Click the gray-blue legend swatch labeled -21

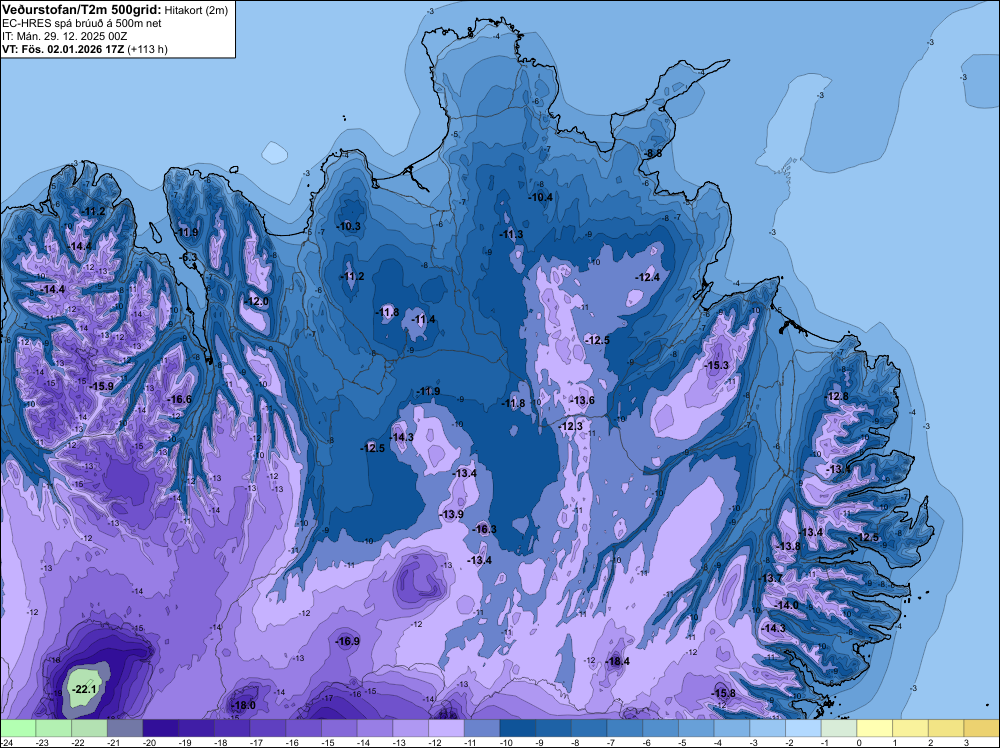coord(125,728)
